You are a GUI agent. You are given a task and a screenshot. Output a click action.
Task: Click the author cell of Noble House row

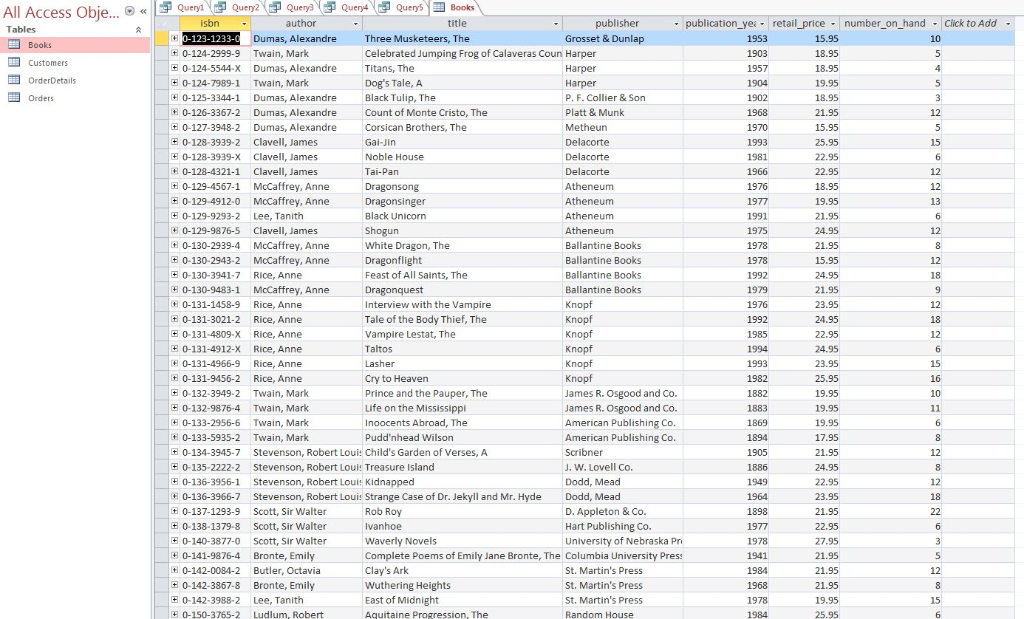(306, 157)
